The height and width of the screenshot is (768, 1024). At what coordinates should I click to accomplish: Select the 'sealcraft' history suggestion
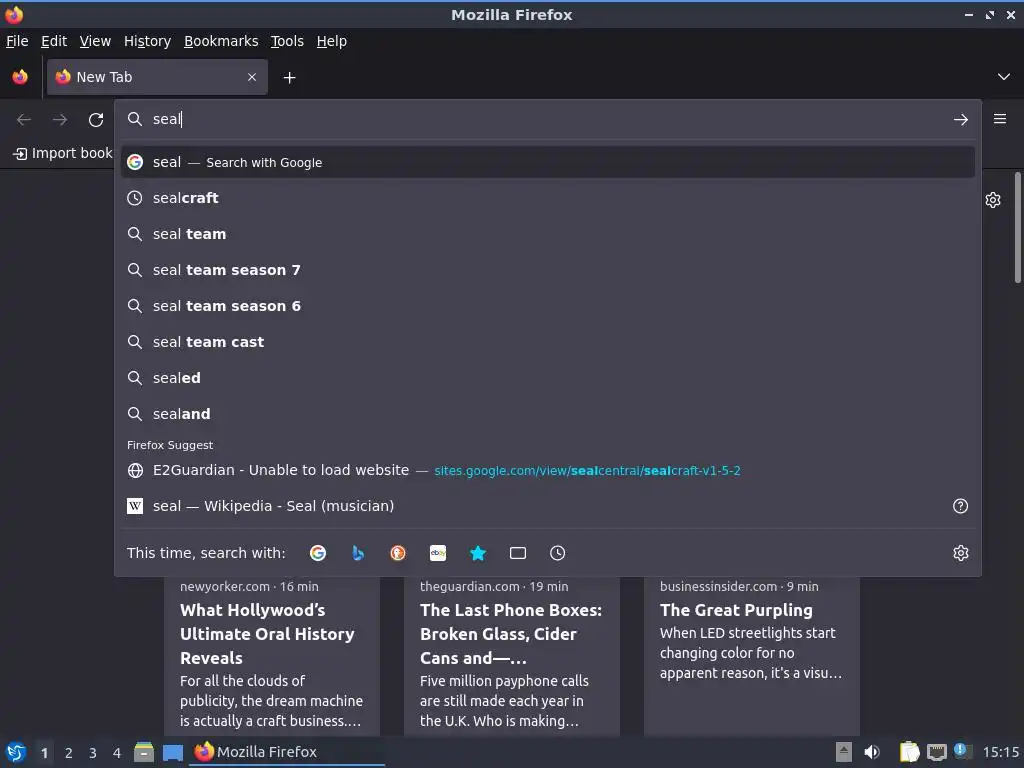click(548, 198)
